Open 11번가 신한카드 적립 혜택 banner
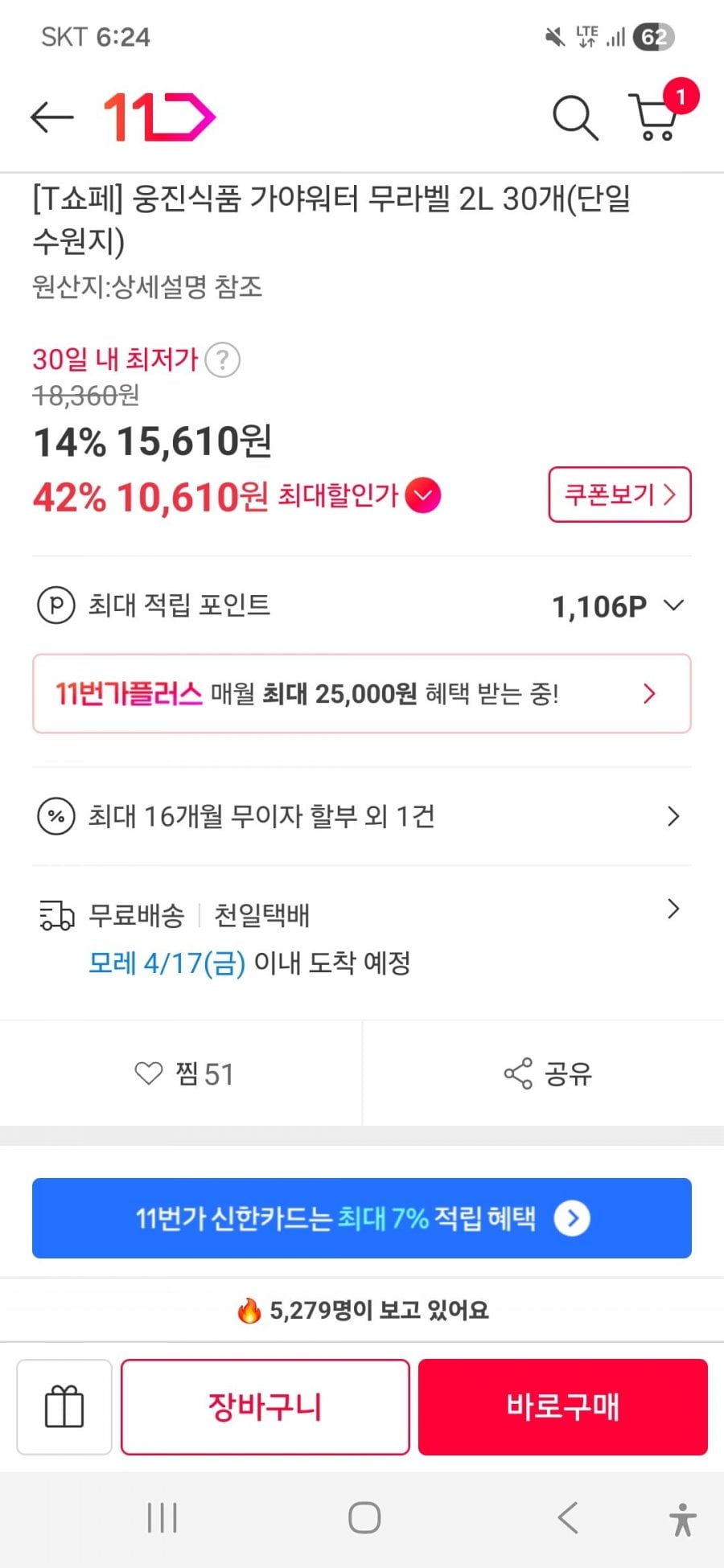724x1568 pixels. tap(361, 1218)
